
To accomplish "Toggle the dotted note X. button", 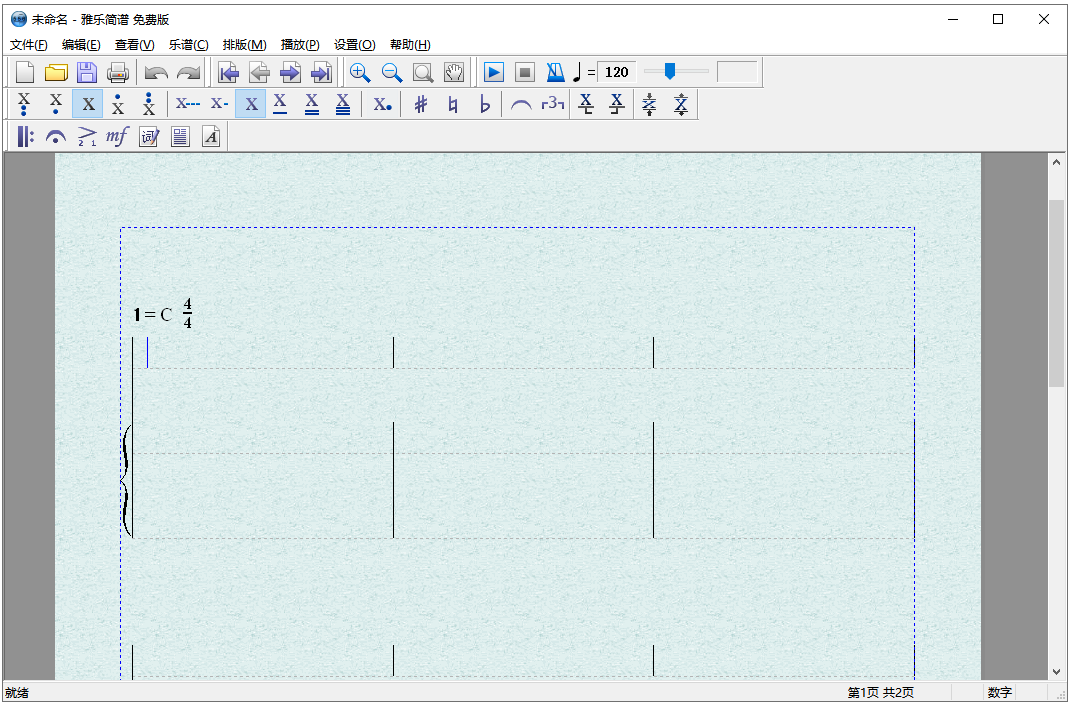I will (382, 104).
